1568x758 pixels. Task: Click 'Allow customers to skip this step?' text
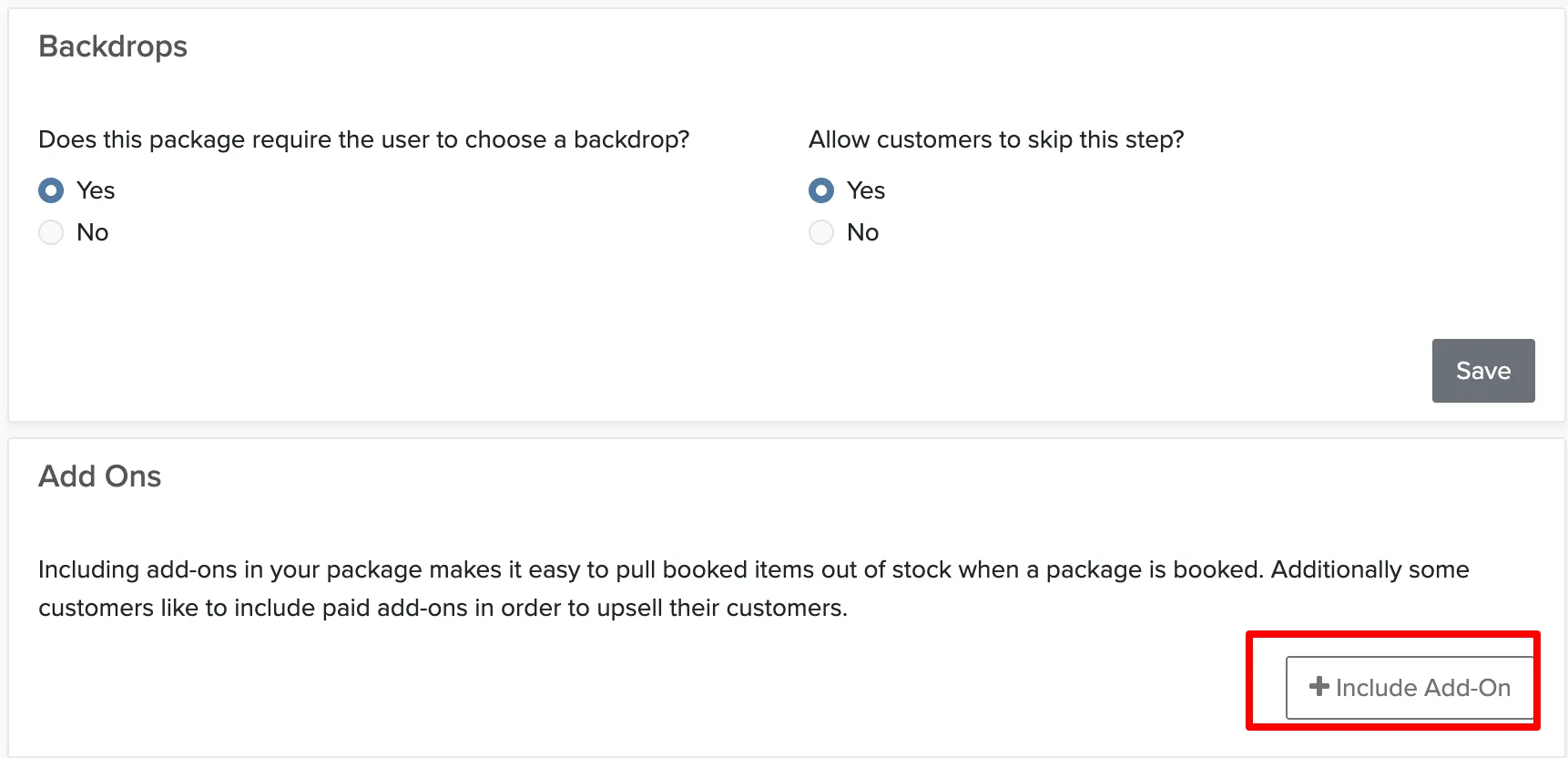pos(996,139)
